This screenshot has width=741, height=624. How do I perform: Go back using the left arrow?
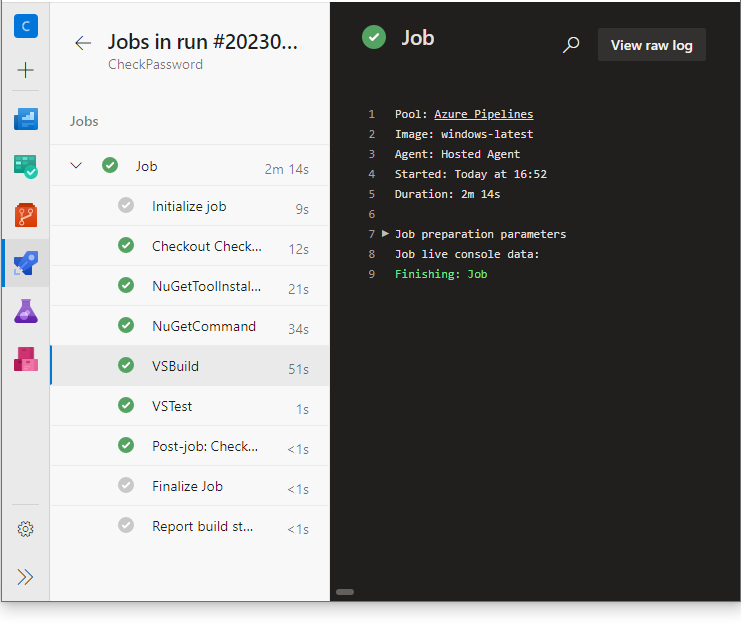83,43
